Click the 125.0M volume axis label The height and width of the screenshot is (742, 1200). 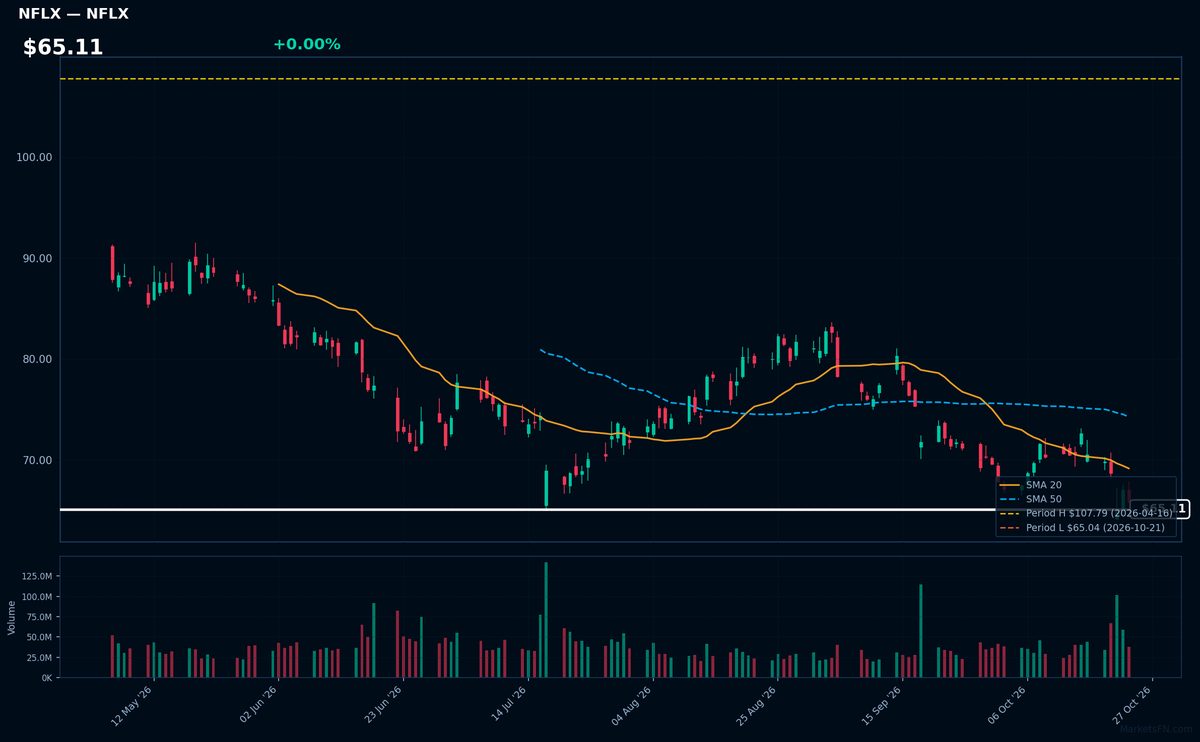click(36, 576)
